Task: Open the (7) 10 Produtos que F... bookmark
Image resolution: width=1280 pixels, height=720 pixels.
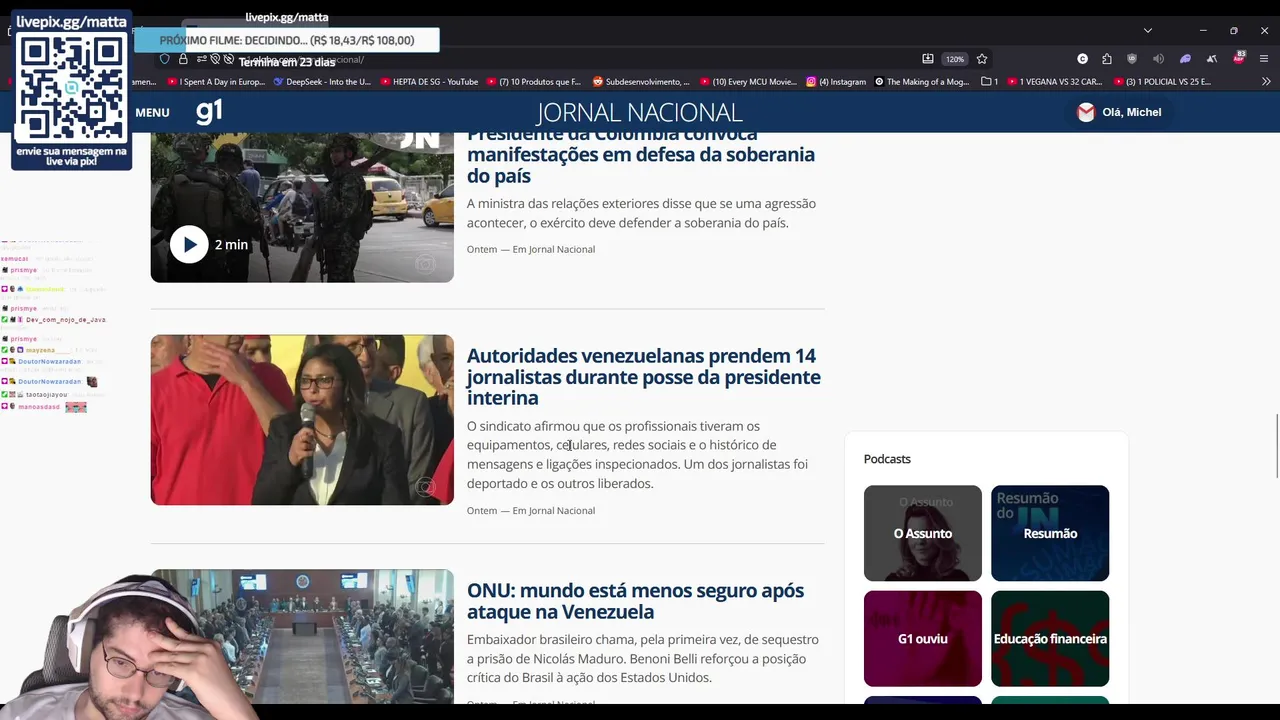Action: (x=533, y=82)
